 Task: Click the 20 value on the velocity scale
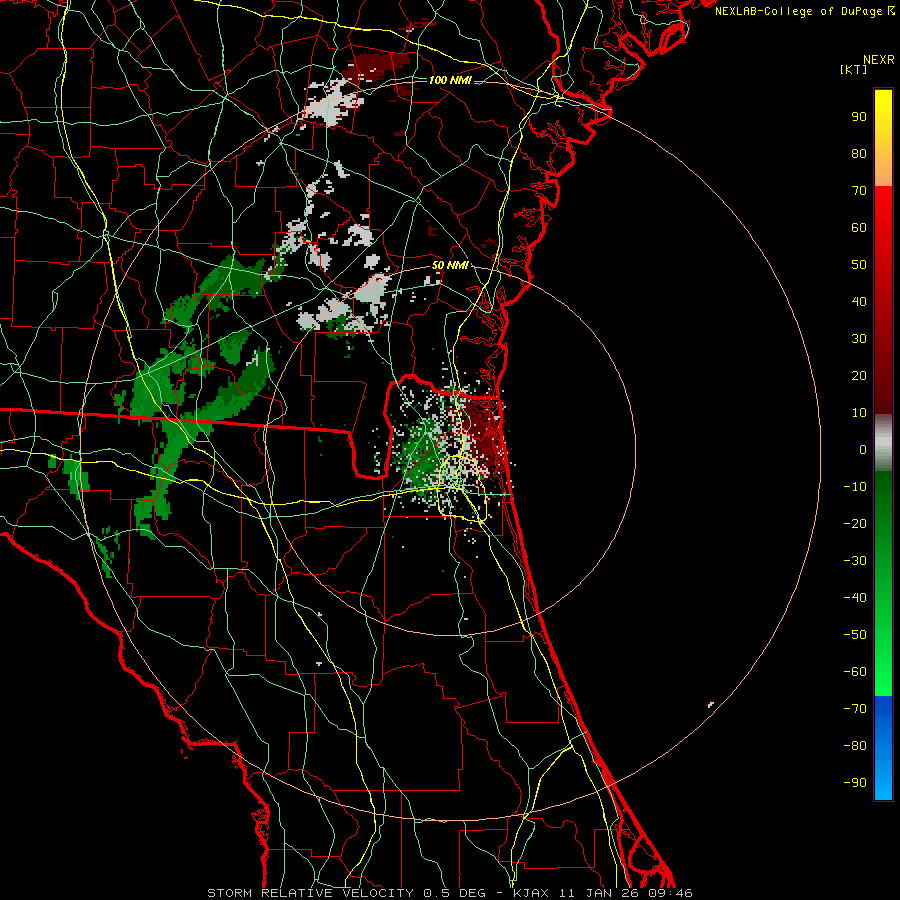(859, 375)
